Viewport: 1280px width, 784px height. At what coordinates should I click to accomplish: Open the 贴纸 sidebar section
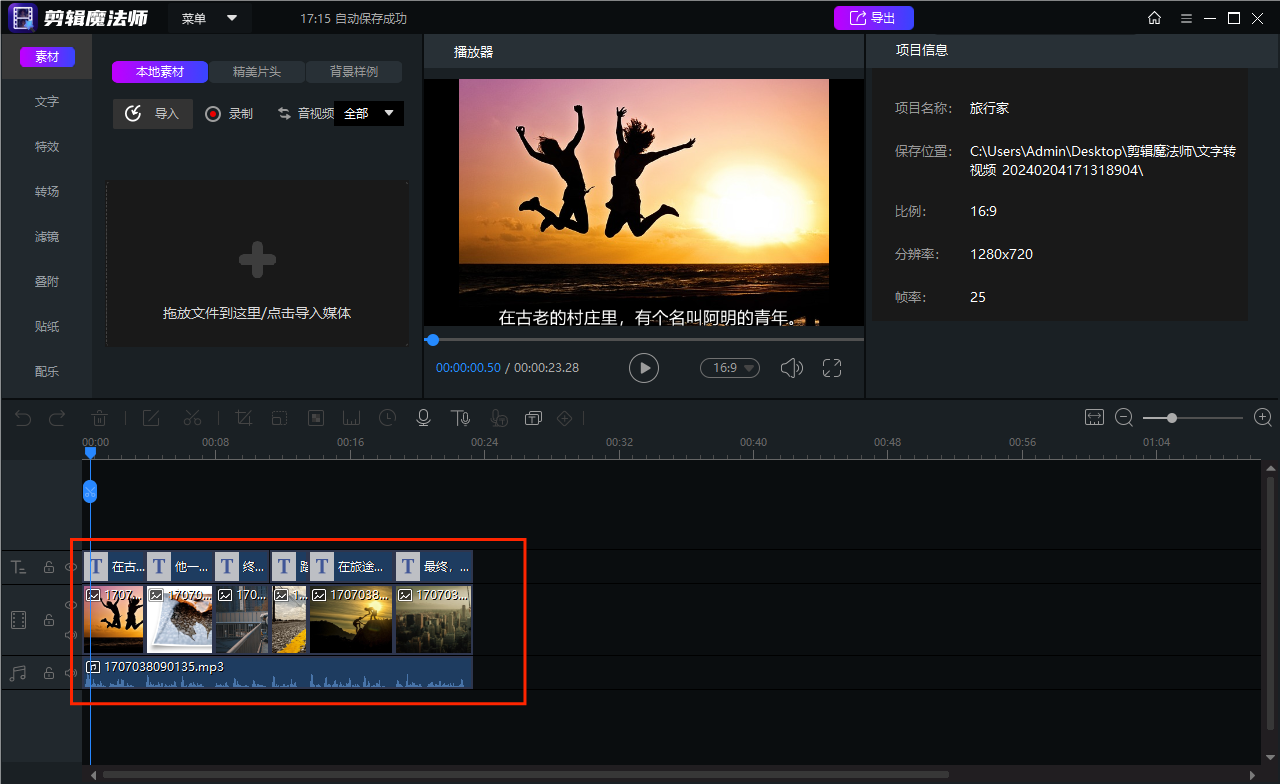[47, 326]
